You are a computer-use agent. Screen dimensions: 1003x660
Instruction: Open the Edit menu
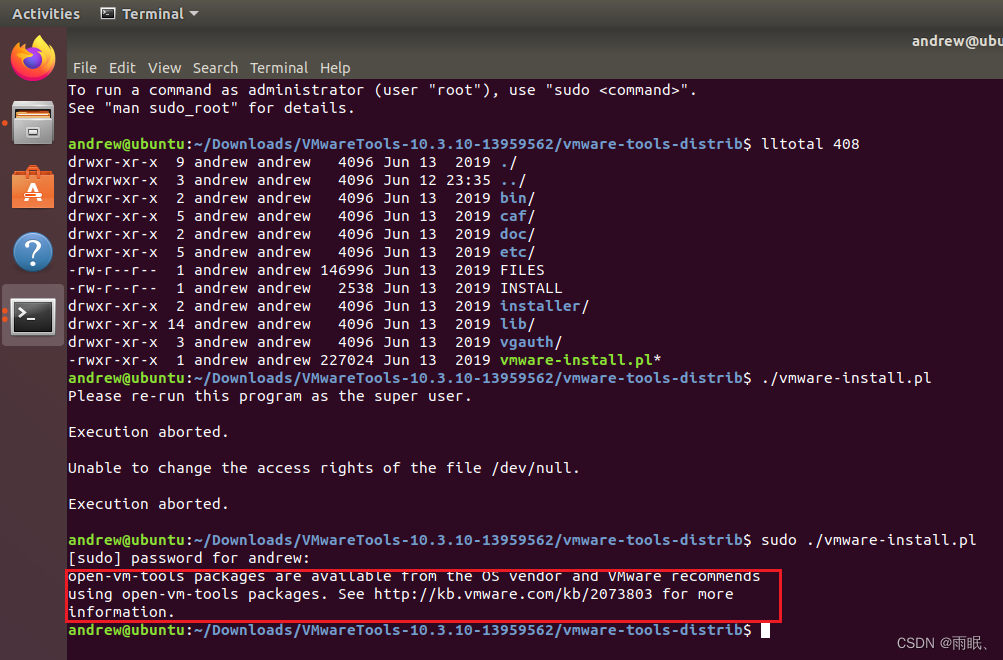(122, 68)
